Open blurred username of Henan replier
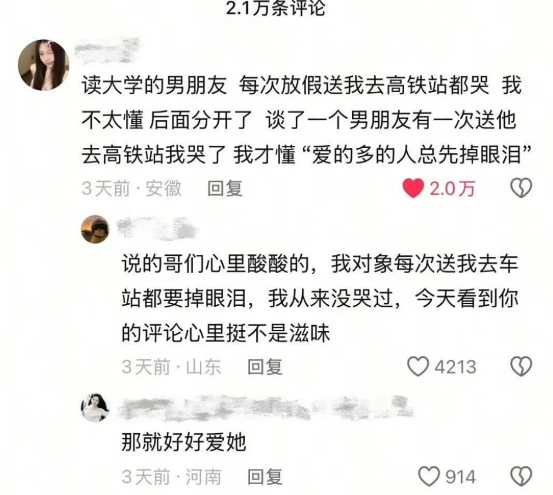This screenshot has height=495, width=553. (x=266, y=408)
